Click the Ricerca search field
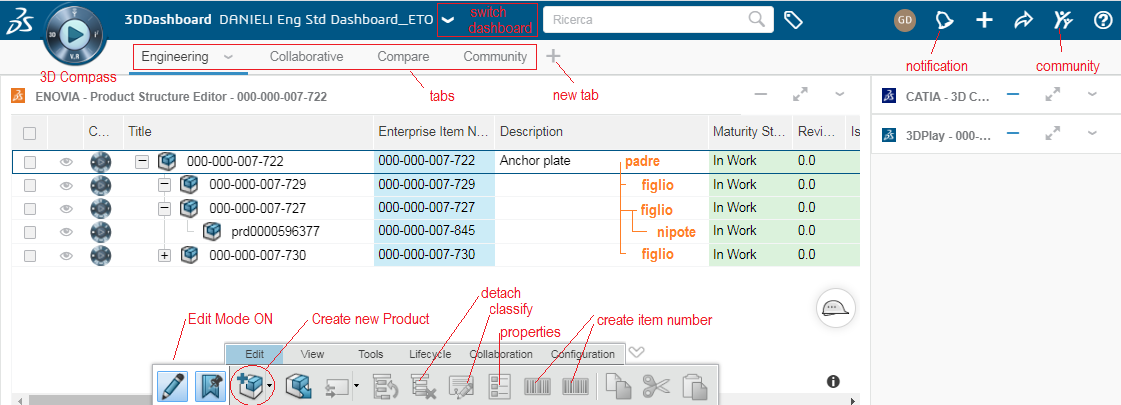Image resolution: width=1121 pixels, height=405 pixels. (x=650, y=19)
